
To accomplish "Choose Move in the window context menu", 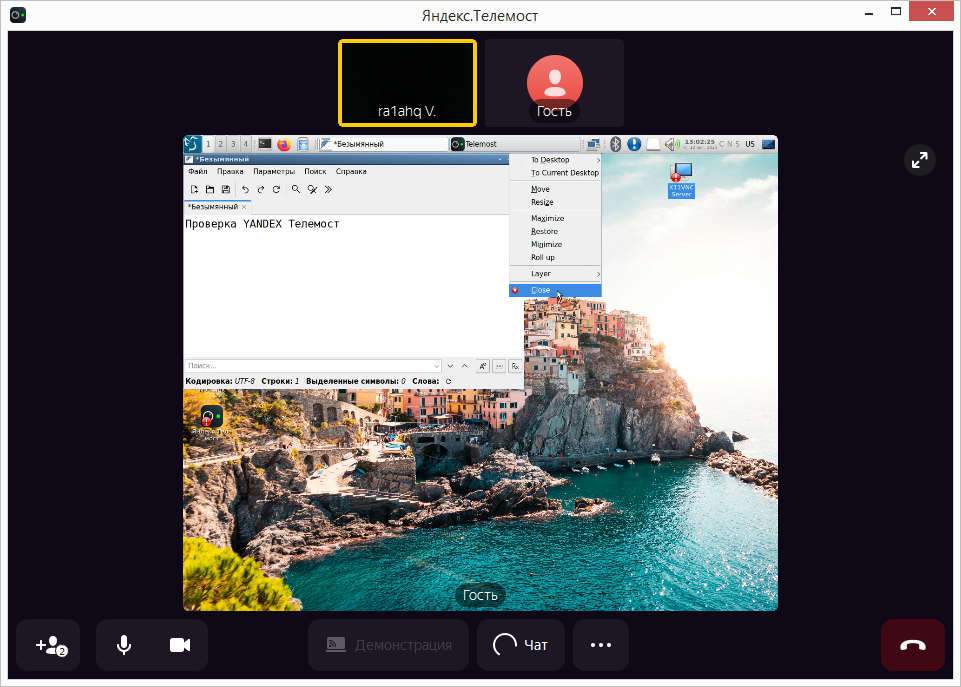I will pos(555,189).
